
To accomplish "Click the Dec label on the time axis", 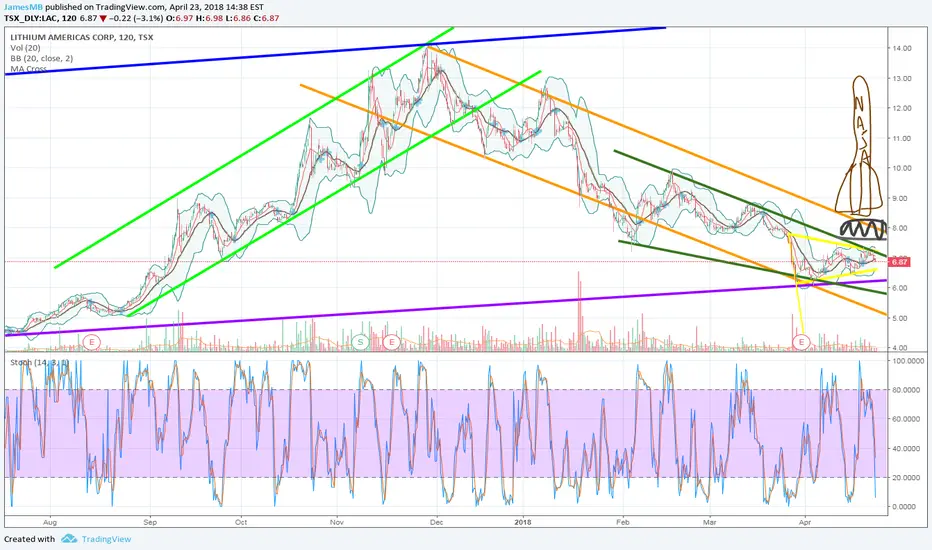I will point(436,523).
